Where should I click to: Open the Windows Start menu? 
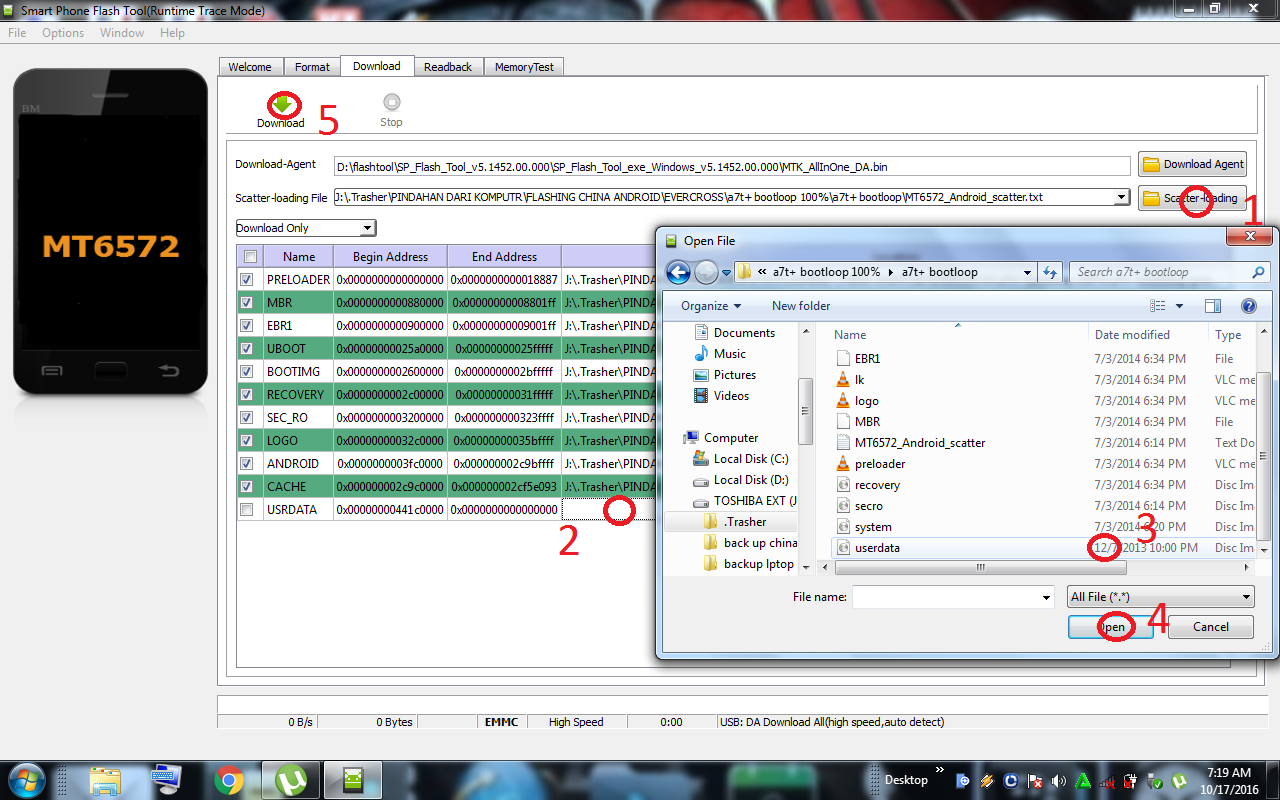point(27,779)
